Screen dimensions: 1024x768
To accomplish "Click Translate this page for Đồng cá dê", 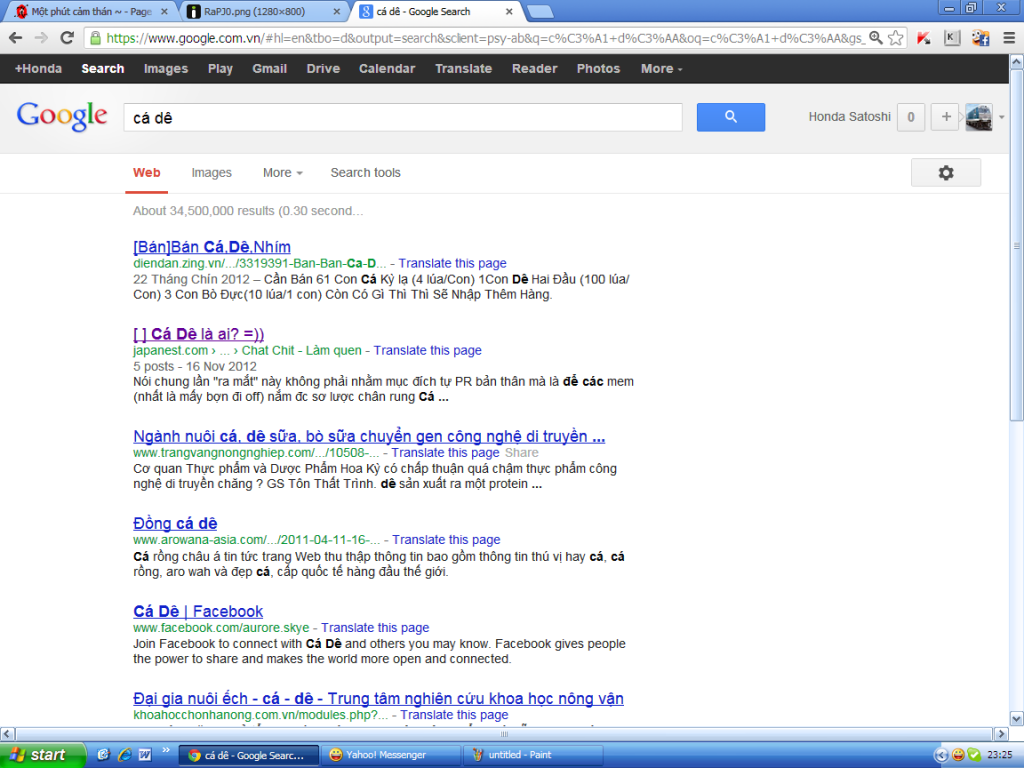I will [446, 540].
